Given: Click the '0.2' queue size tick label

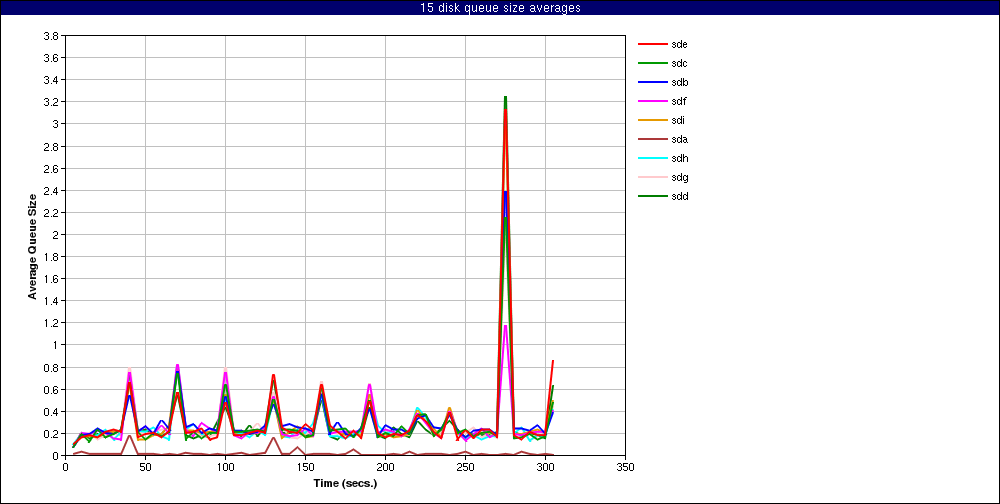Looking at the screenshot, I should pyautogui.click(x=51, y=434).
